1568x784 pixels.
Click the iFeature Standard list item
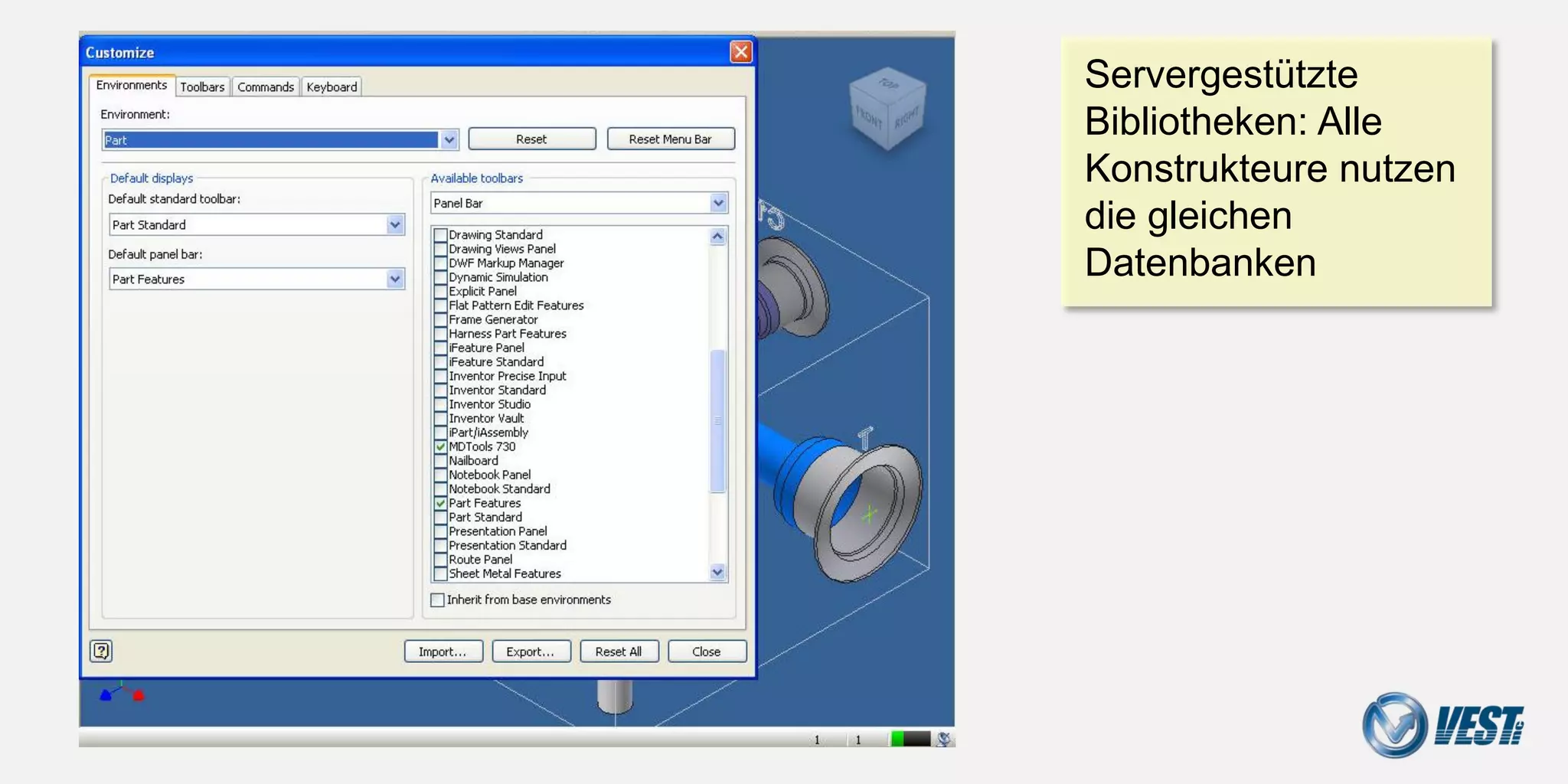tap(496, 362)
